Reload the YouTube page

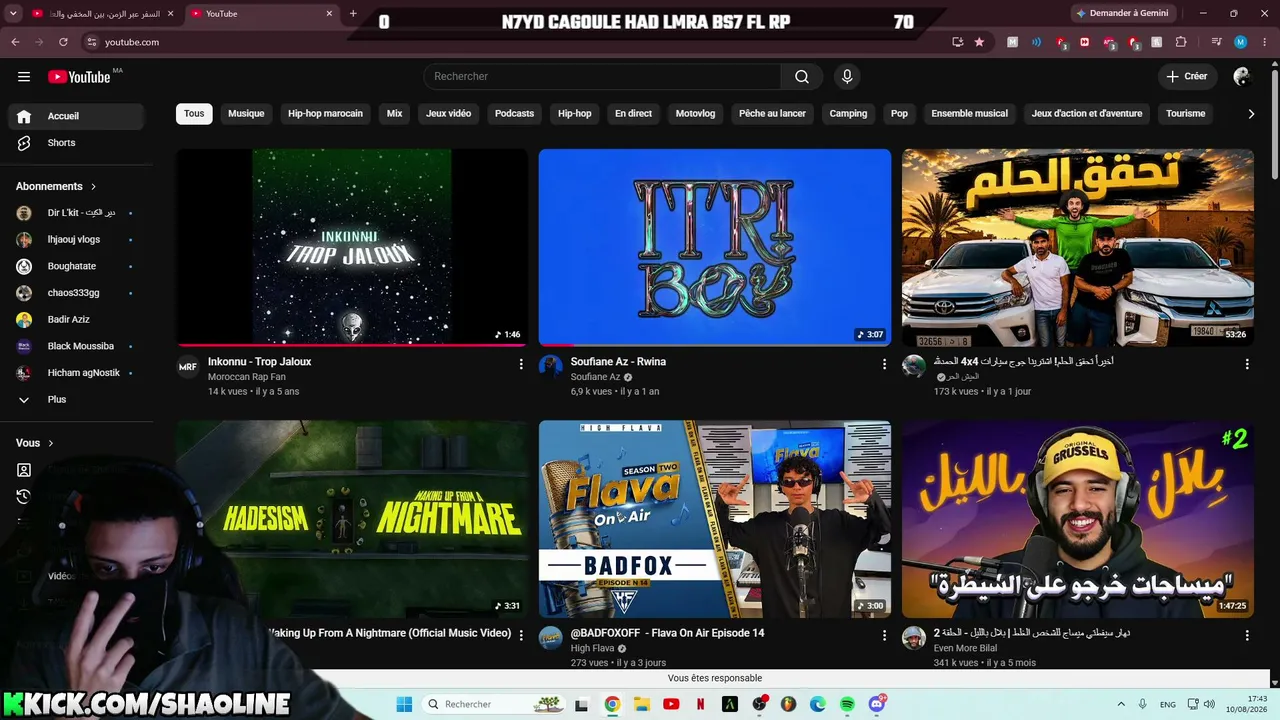(x=63, y=42)
